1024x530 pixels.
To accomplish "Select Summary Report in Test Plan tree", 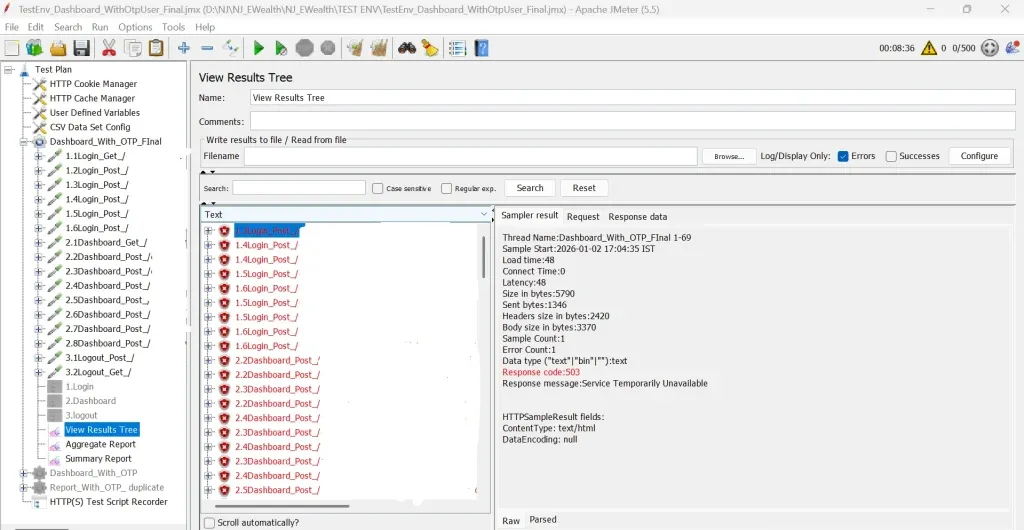I will (98, 459).
